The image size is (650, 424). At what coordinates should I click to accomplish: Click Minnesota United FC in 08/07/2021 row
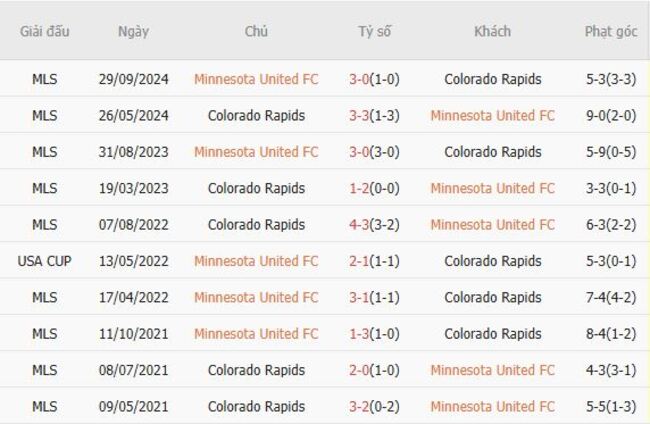click(x=492, y=370)
